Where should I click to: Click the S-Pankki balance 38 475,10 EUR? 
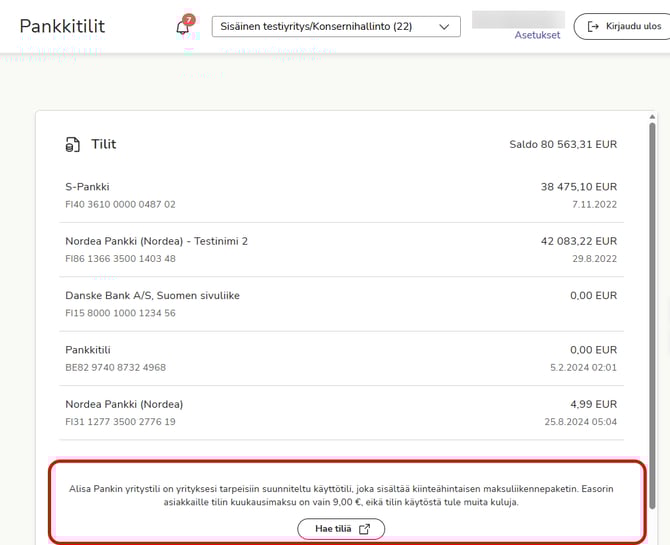[578, 187]
